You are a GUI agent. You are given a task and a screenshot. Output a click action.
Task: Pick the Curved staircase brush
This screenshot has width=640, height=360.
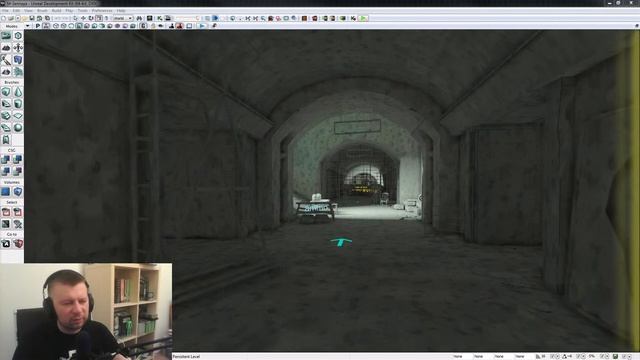click(x=6, y=104)
